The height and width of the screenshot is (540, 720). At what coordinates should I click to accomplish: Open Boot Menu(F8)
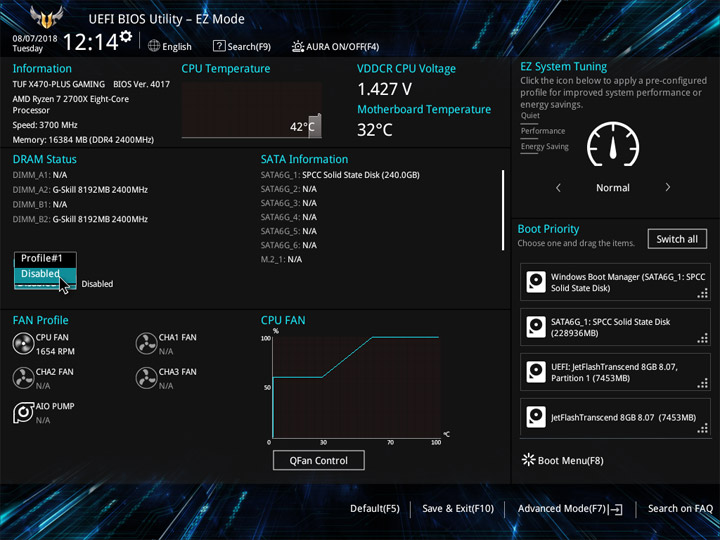point(562,460)
